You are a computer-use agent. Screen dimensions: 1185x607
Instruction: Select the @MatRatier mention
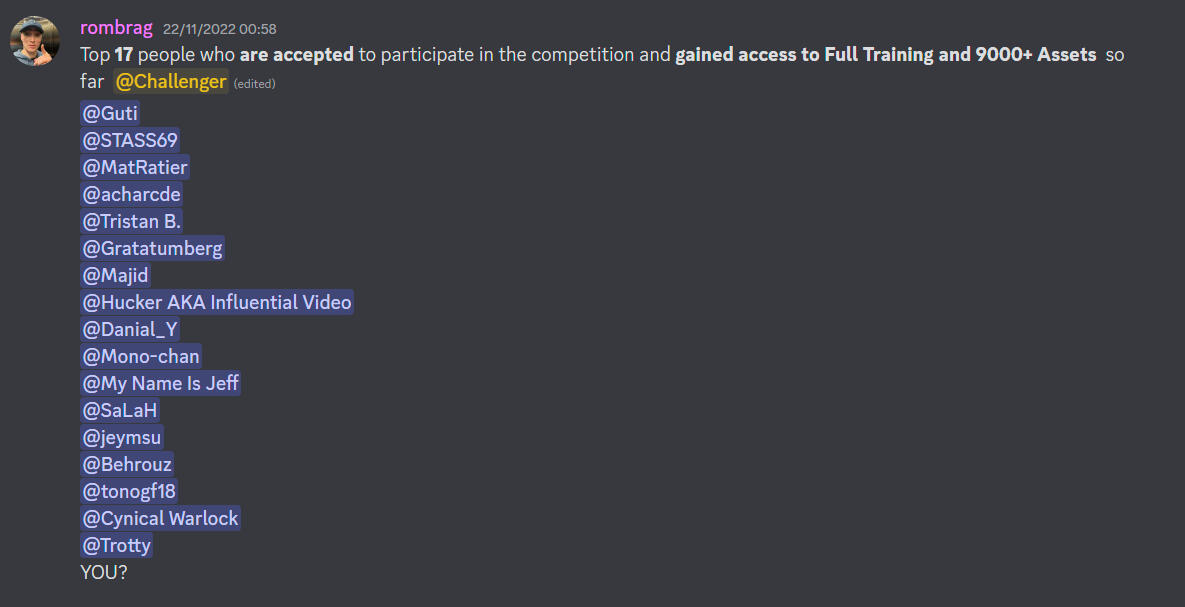coord(135,167)
